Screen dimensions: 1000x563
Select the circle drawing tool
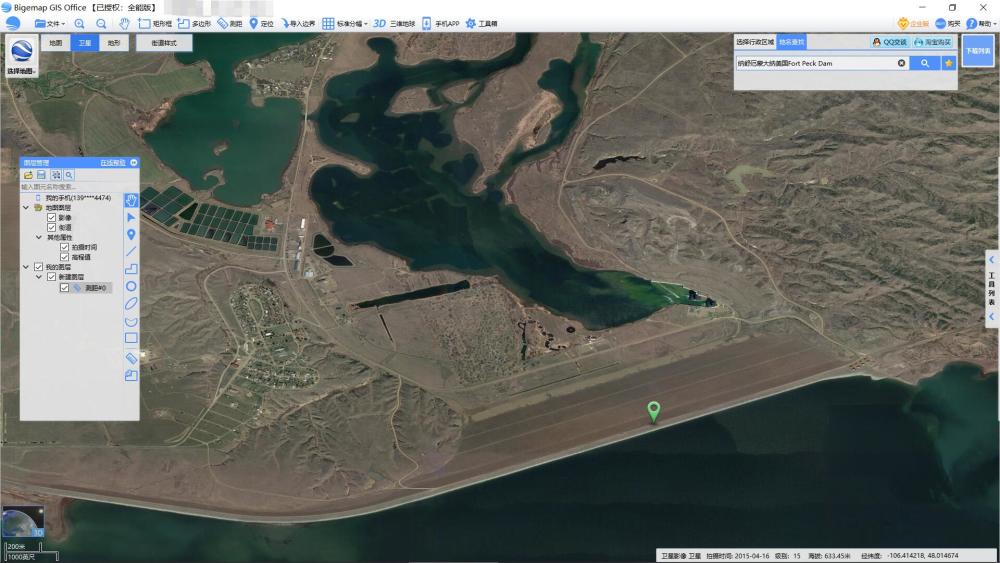tap(131, 286)
